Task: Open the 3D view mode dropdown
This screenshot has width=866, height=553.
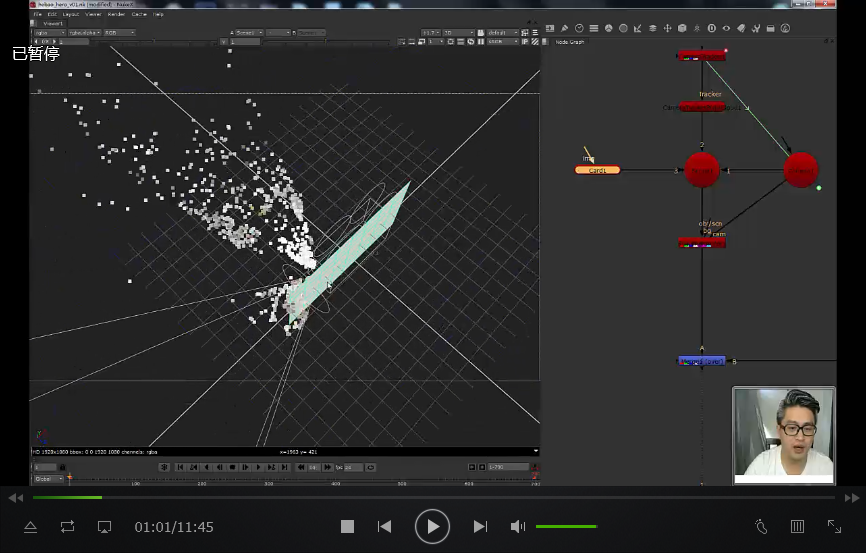Action: tap(459, 33)
